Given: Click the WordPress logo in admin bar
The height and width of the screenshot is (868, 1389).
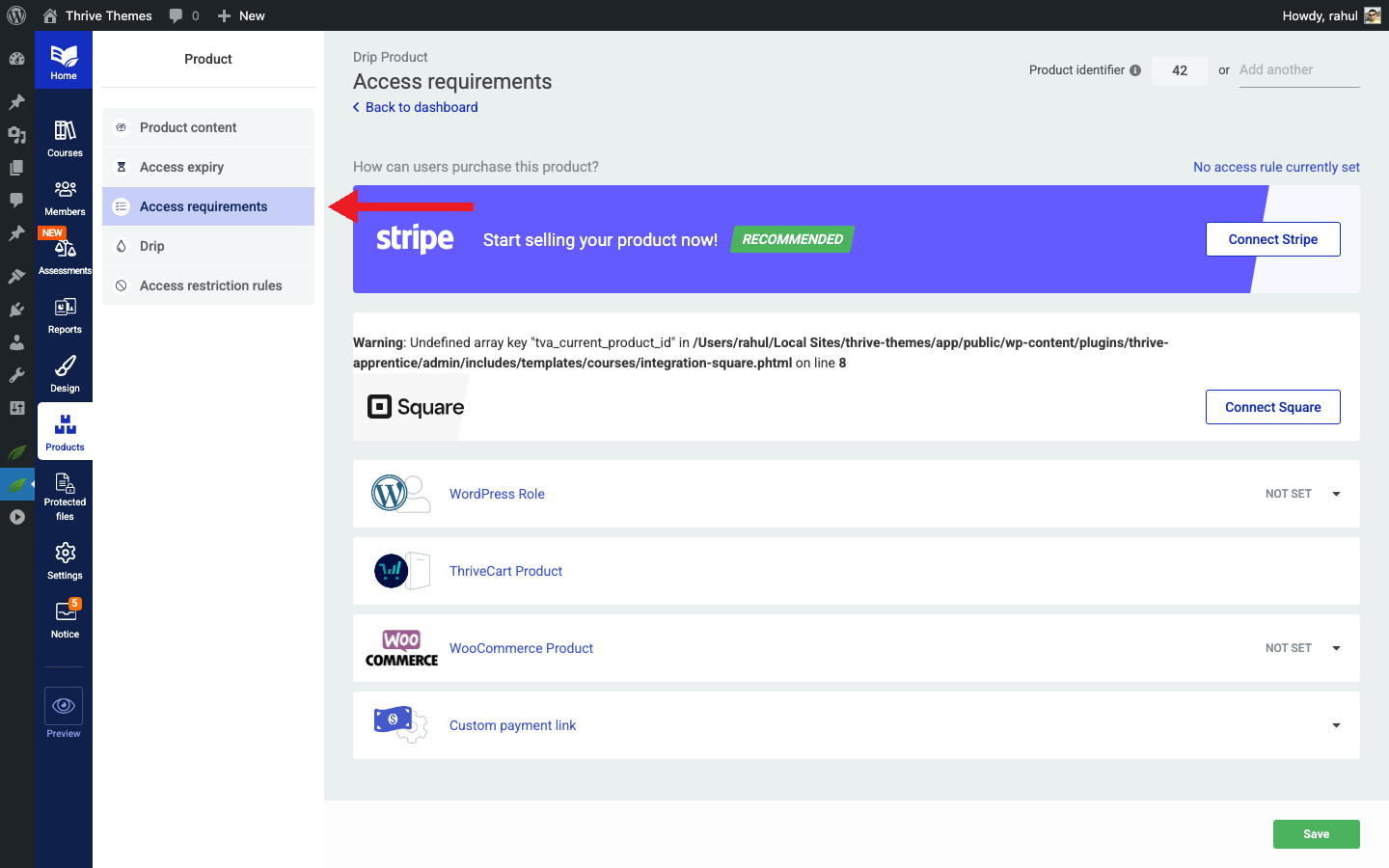Looking at the screenshot, I should click(x=15, y=15).
